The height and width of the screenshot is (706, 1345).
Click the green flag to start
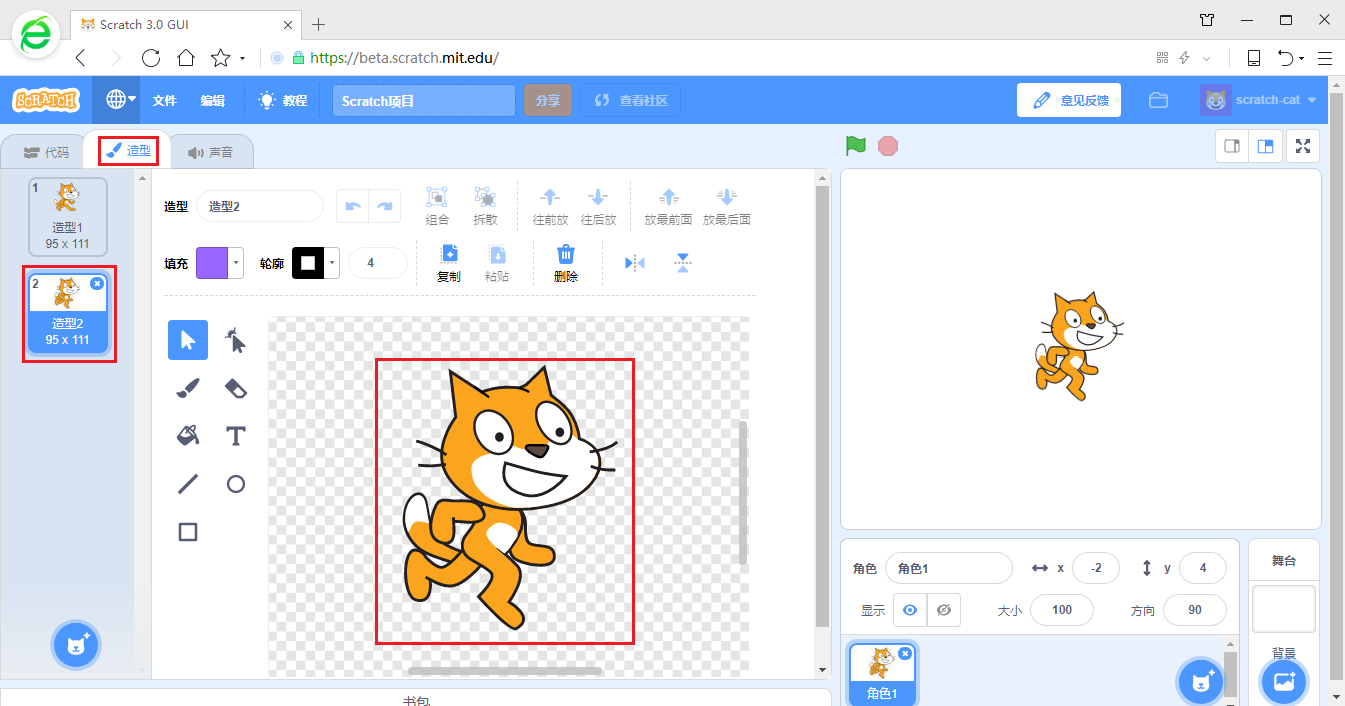click(855, 146)
